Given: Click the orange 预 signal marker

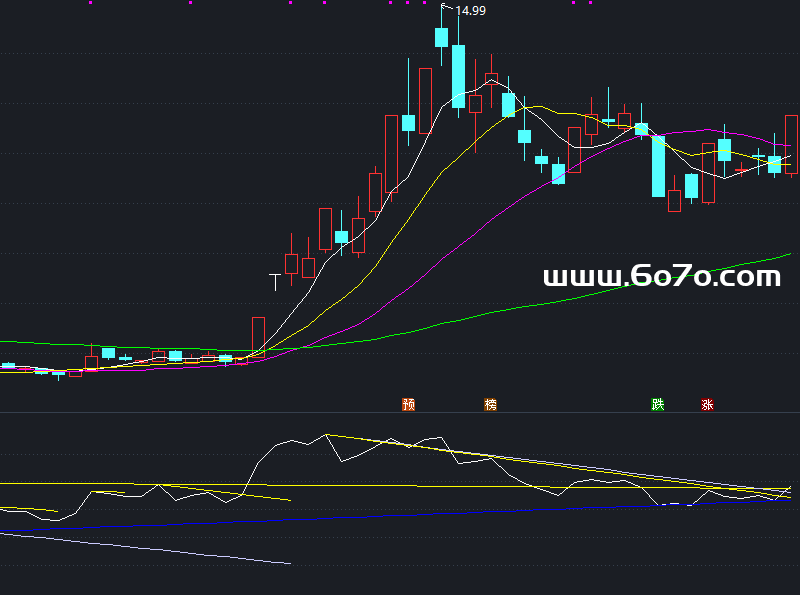Looking at the screenshot, I should 408,405.
